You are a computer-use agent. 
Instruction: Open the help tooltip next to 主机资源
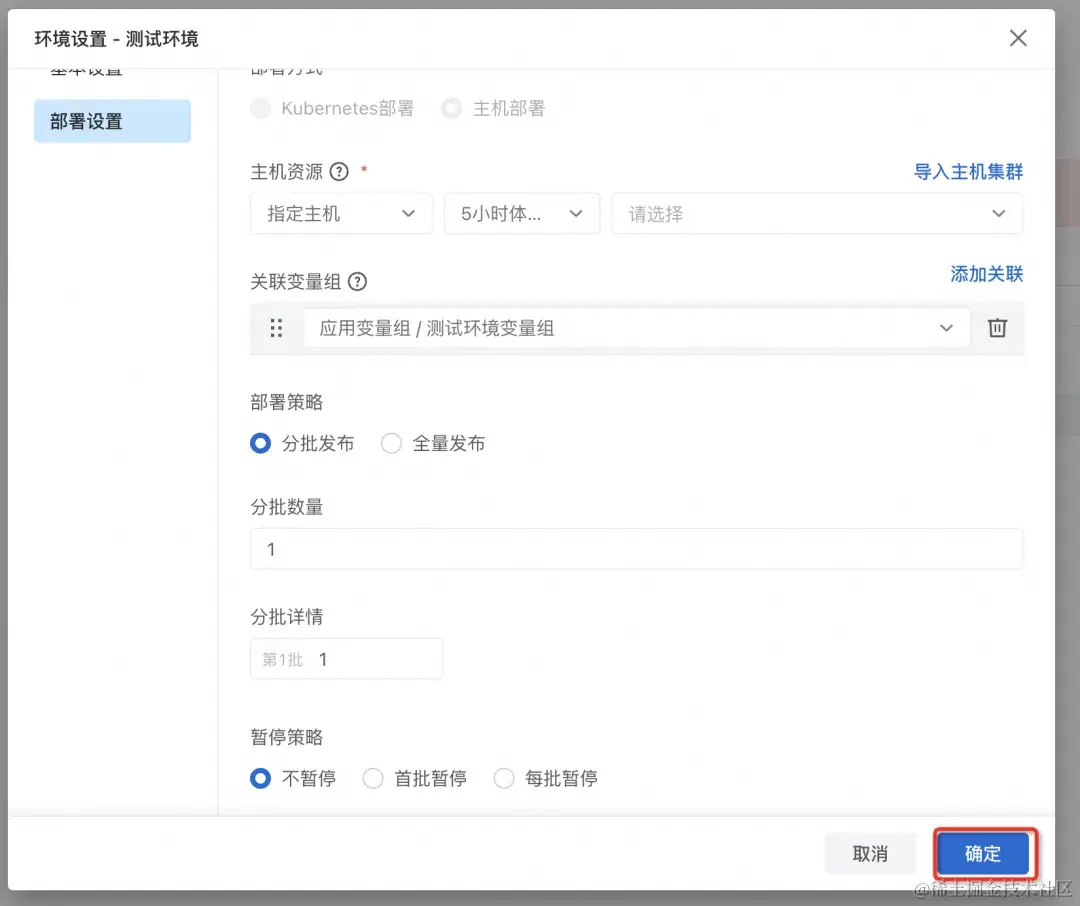(x=337, y=171)
